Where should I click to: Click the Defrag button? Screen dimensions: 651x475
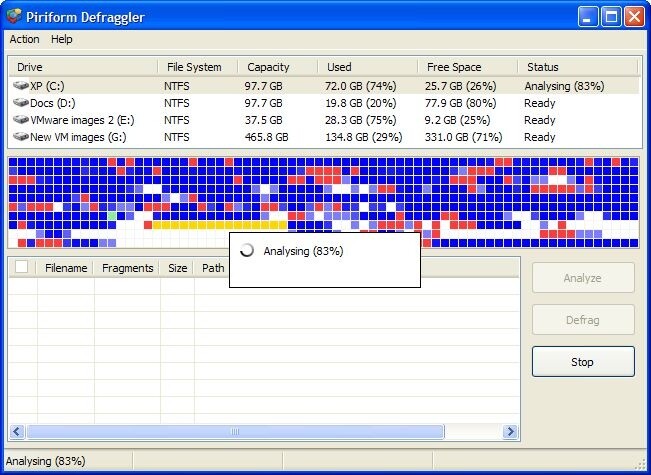click(x=583, y=320)
